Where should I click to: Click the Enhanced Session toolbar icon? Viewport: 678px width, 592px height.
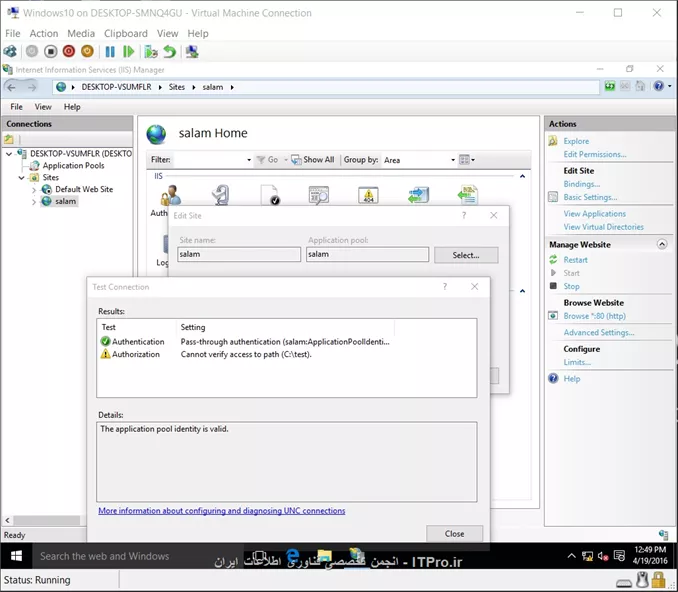tap(192, 52)
